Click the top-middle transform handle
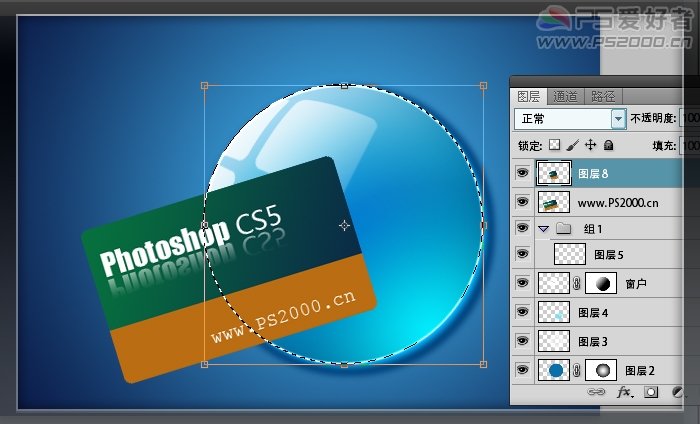Viewport: 700px width, 424px height. click(344, 85)
